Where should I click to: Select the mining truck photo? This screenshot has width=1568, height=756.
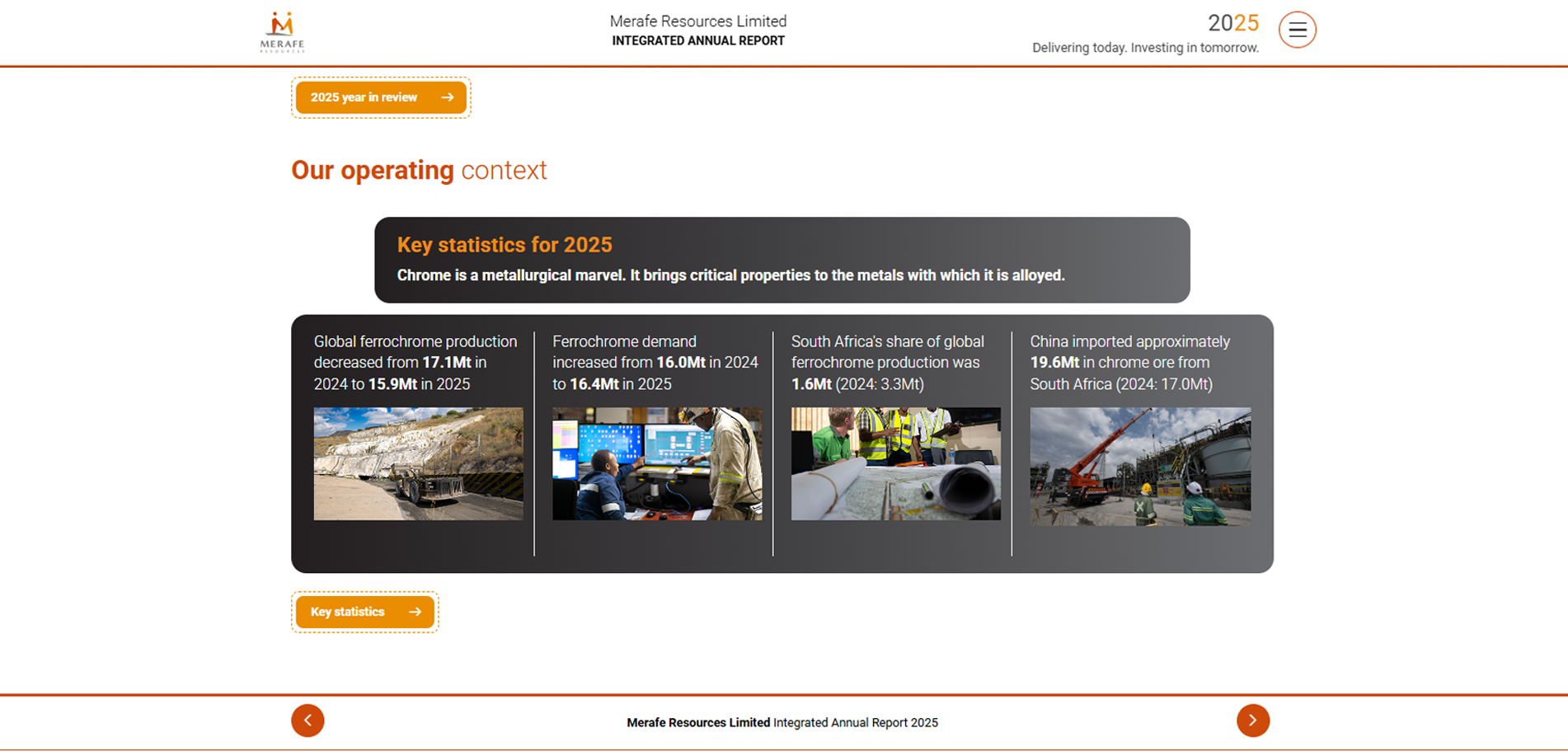point(418,463)
